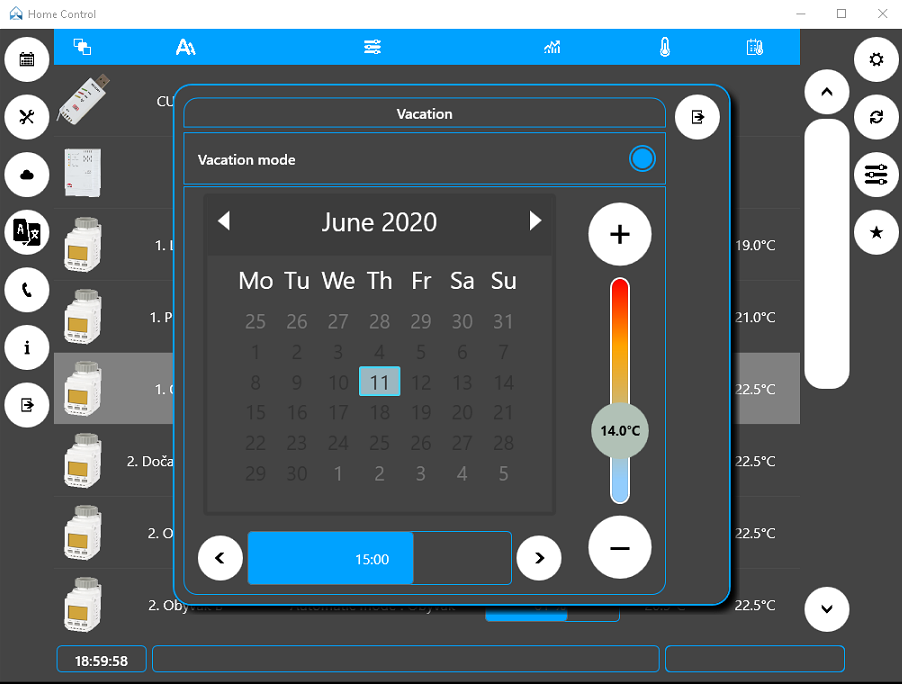Switch to the statistics chart tab
The width and height of the screenshot is (902, 684).
[x=552, y=47]
